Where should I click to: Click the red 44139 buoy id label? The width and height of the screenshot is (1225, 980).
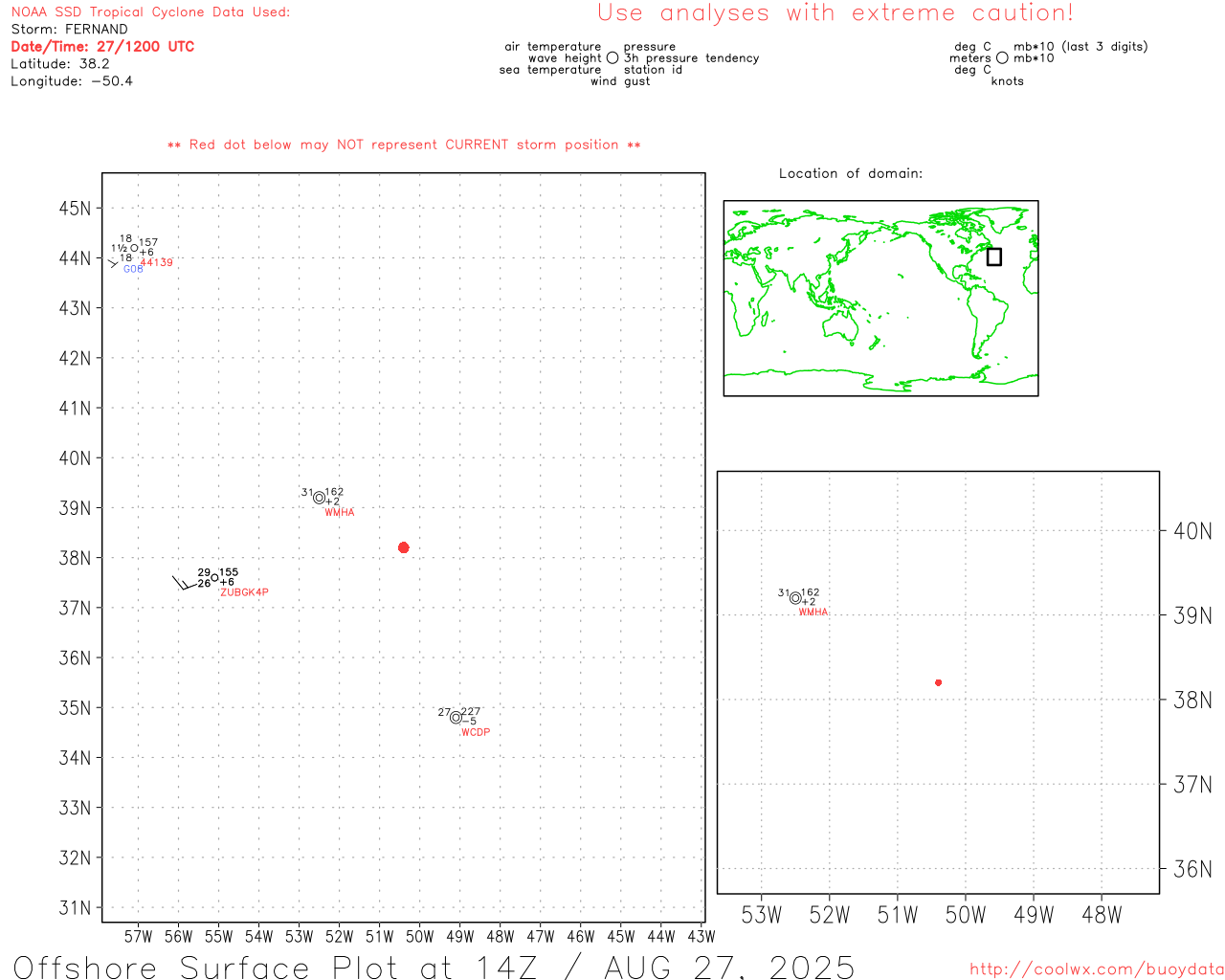point(157,263)
